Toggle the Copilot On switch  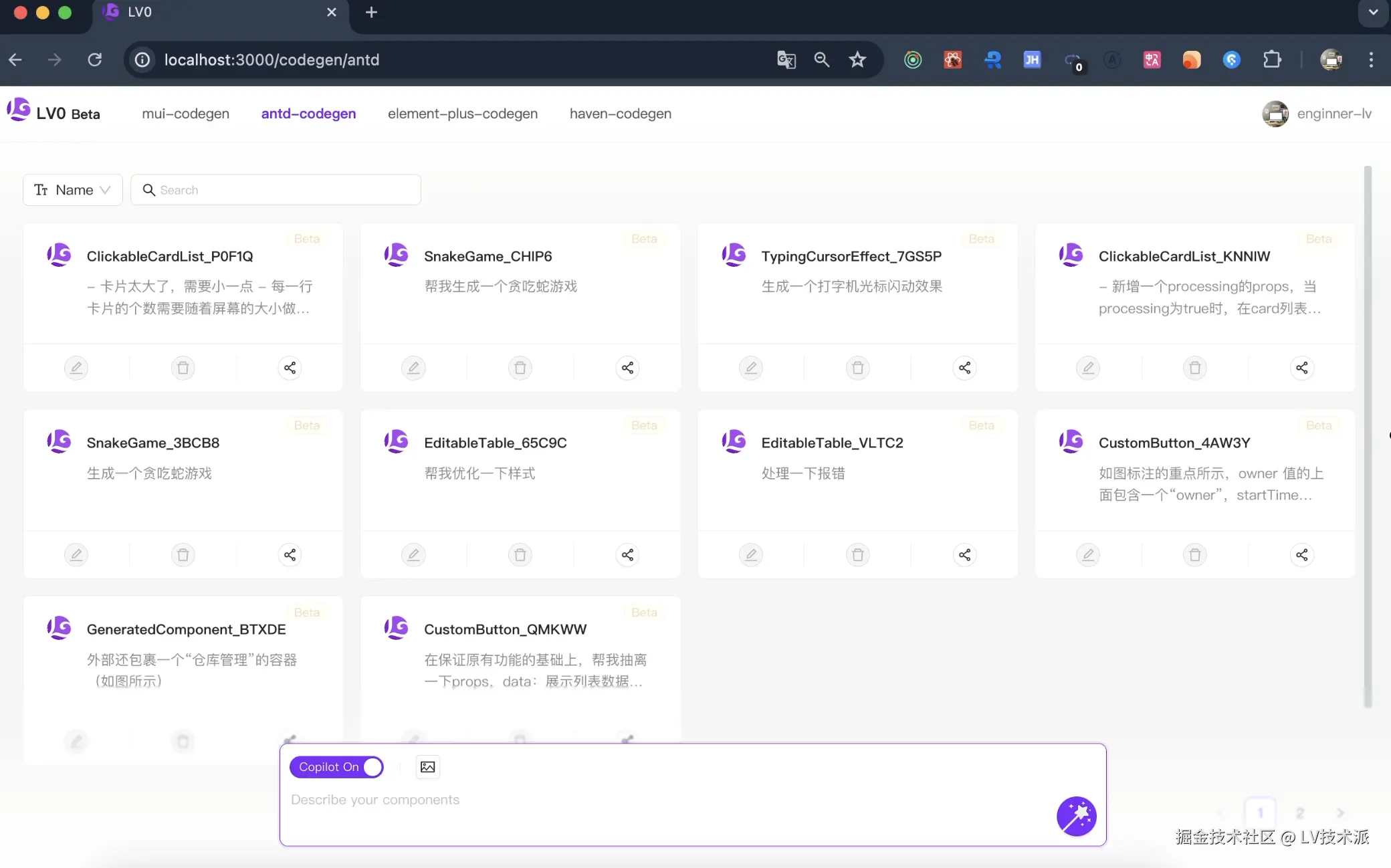click(336, 767)
